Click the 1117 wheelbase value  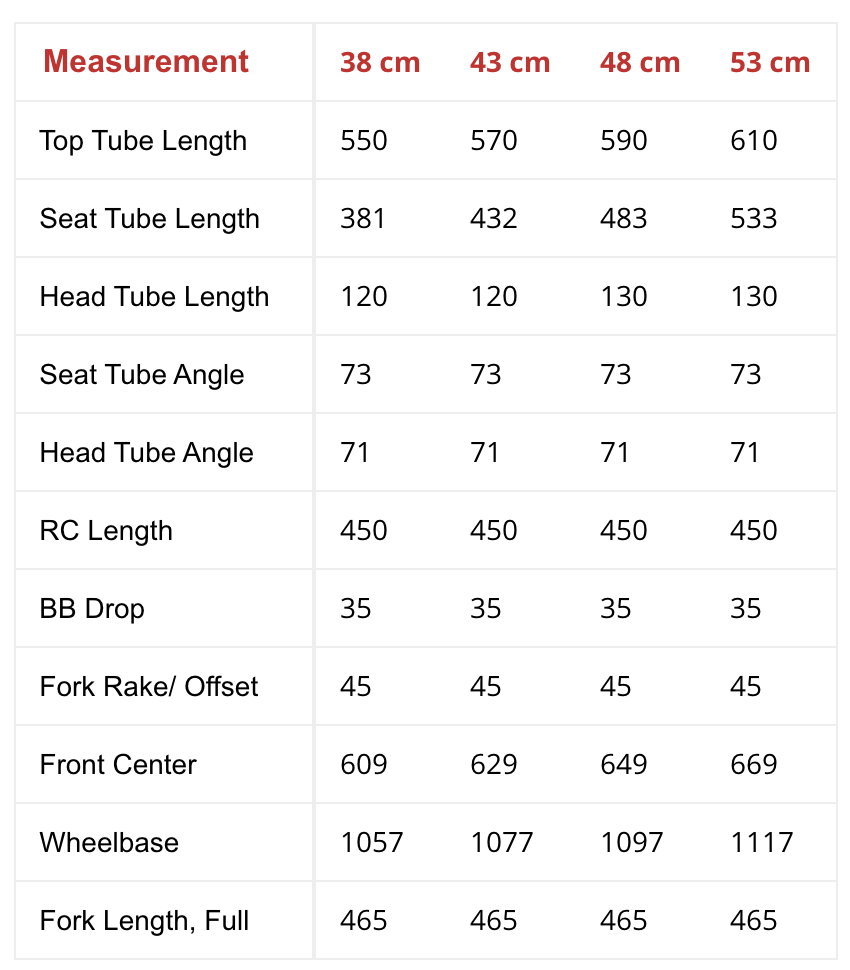[761, 842]
